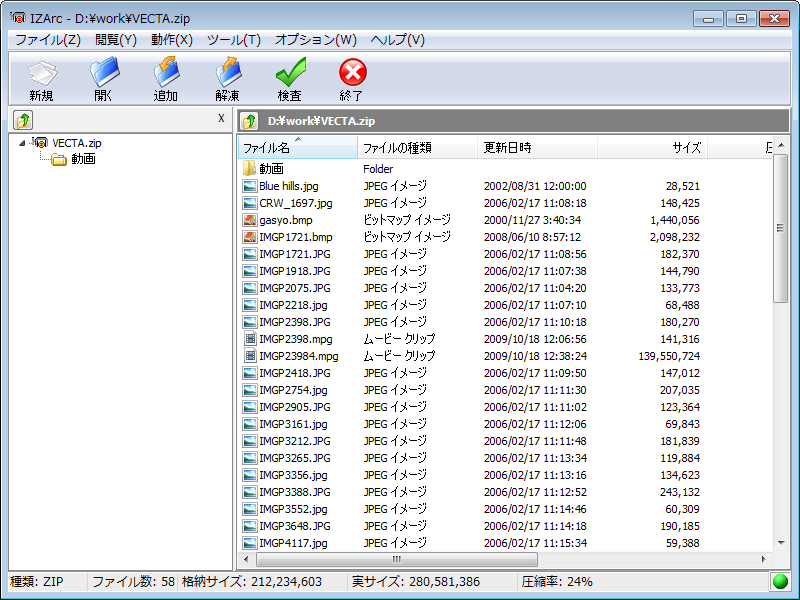Click the IMGP1721.bmp bitmap file icon
800x600 pixels.
(249, 237)
